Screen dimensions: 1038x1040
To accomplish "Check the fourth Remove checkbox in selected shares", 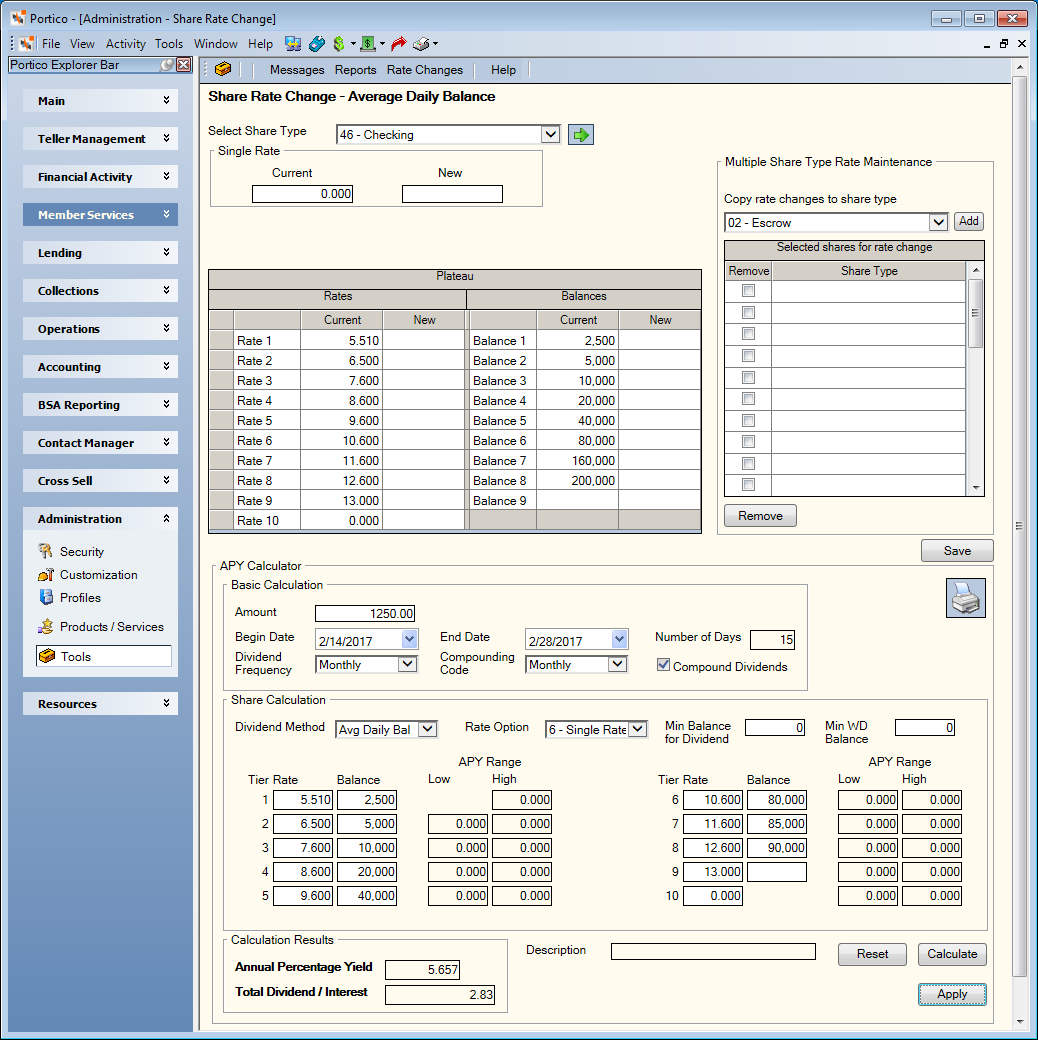I will (x=748, y=356).
